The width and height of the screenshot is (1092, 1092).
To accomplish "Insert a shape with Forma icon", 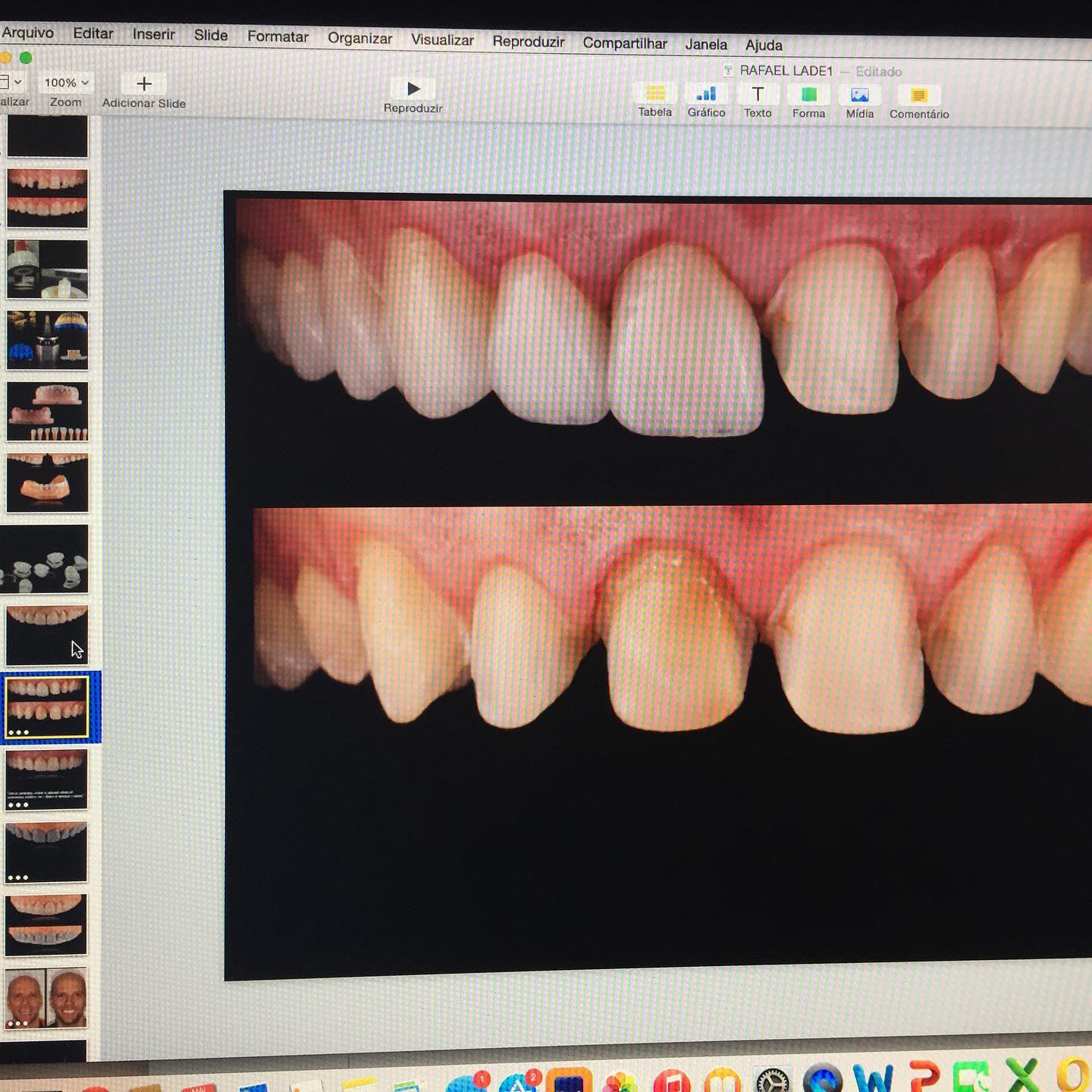I will [x=809, y=95].
